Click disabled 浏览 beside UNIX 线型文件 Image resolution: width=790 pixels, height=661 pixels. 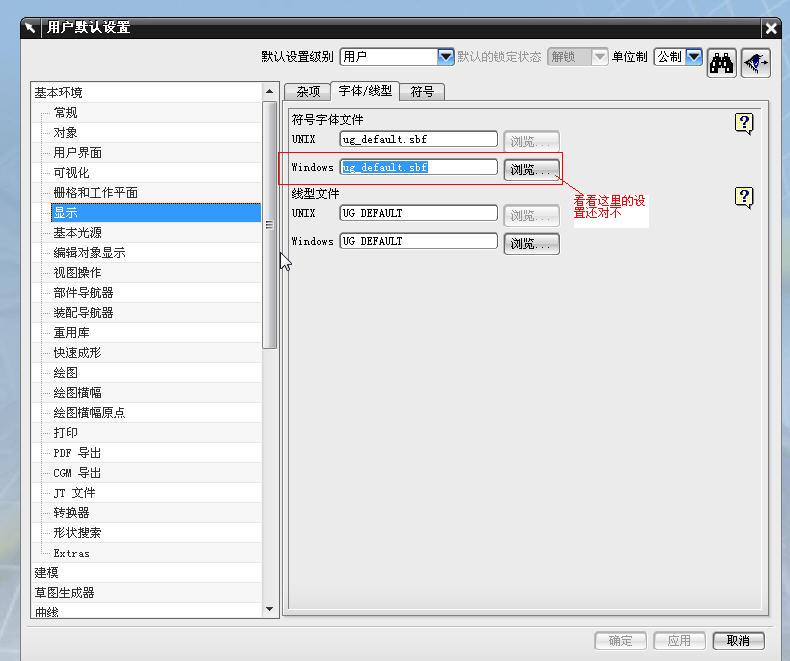click(x=532, y=216)
